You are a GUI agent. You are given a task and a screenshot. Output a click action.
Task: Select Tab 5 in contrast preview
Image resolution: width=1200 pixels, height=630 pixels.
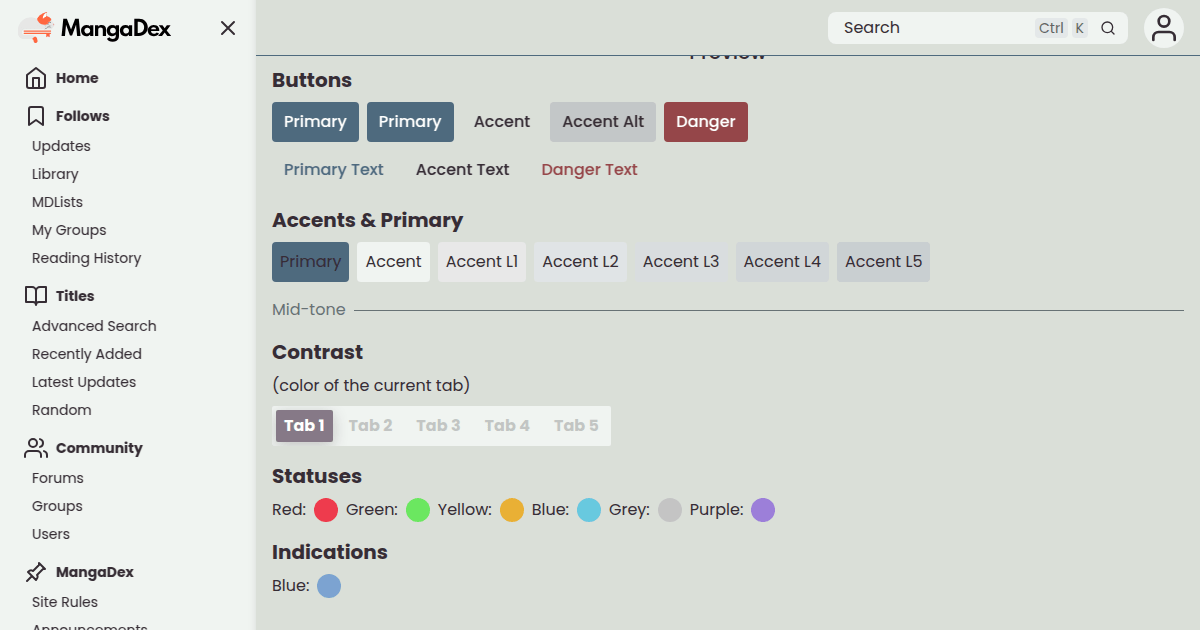coord(576,426)
